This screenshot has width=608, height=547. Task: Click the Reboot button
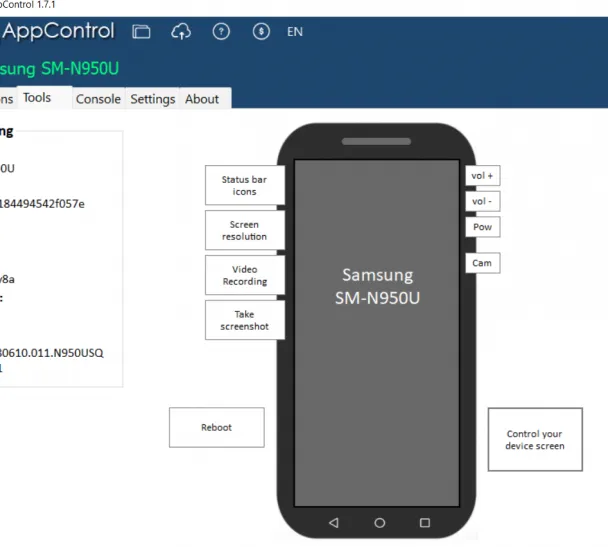[217, 427]
